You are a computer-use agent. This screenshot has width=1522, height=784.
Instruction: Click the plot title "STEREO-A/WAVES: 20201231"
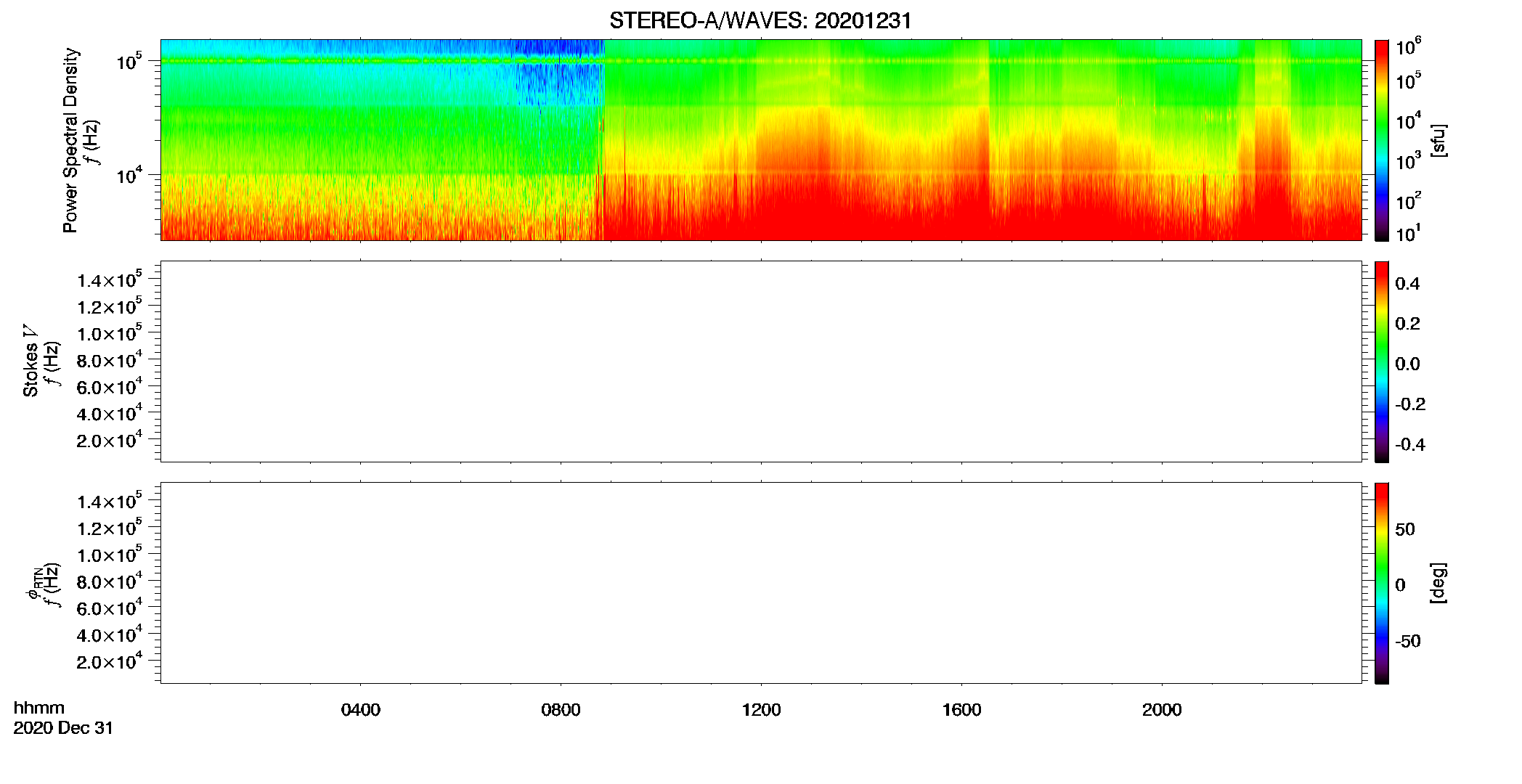click(760, 21)
